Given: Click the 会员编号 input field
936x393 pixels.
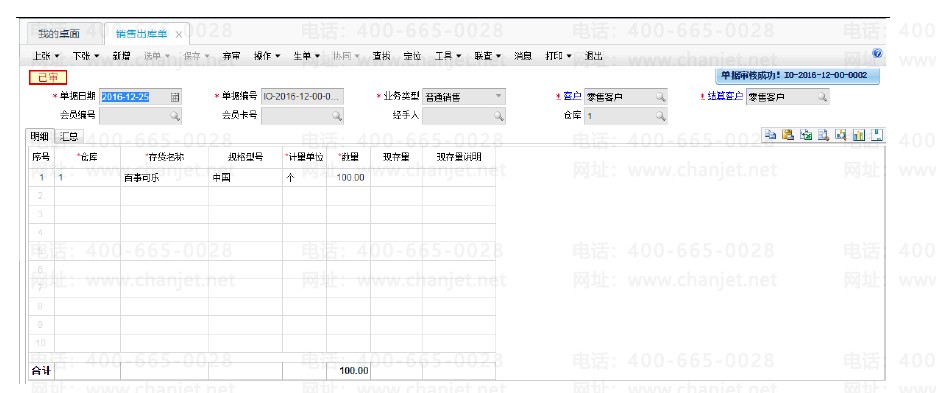Looking at the screenshot, I should click(140, 116).
